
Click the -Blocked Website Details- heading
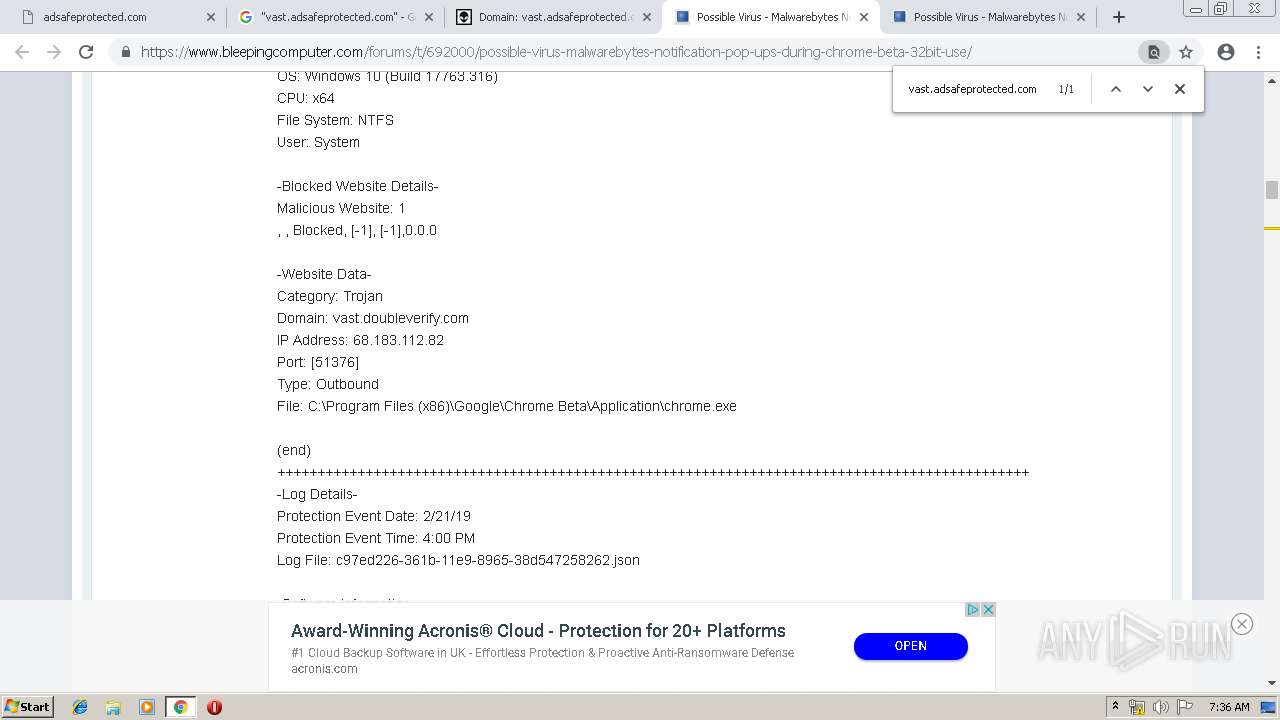[x=357, y=186]
